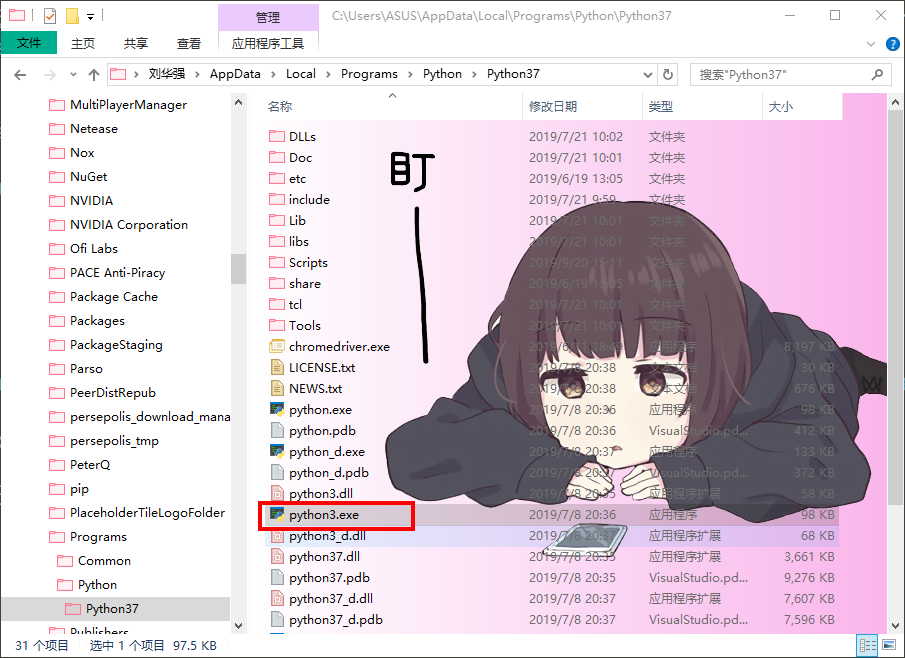The height and width of the screenshot is (658, 905).
Task: Click the new folder icon in title bar
Action: (x=71, y=16)
